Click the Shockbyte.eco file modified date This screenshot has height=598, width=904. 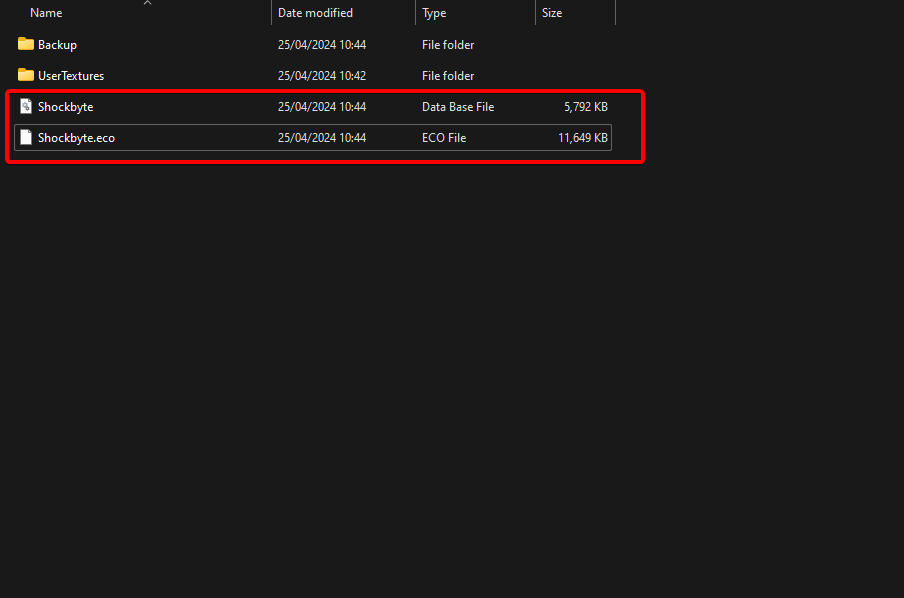(x=322, y=138)
